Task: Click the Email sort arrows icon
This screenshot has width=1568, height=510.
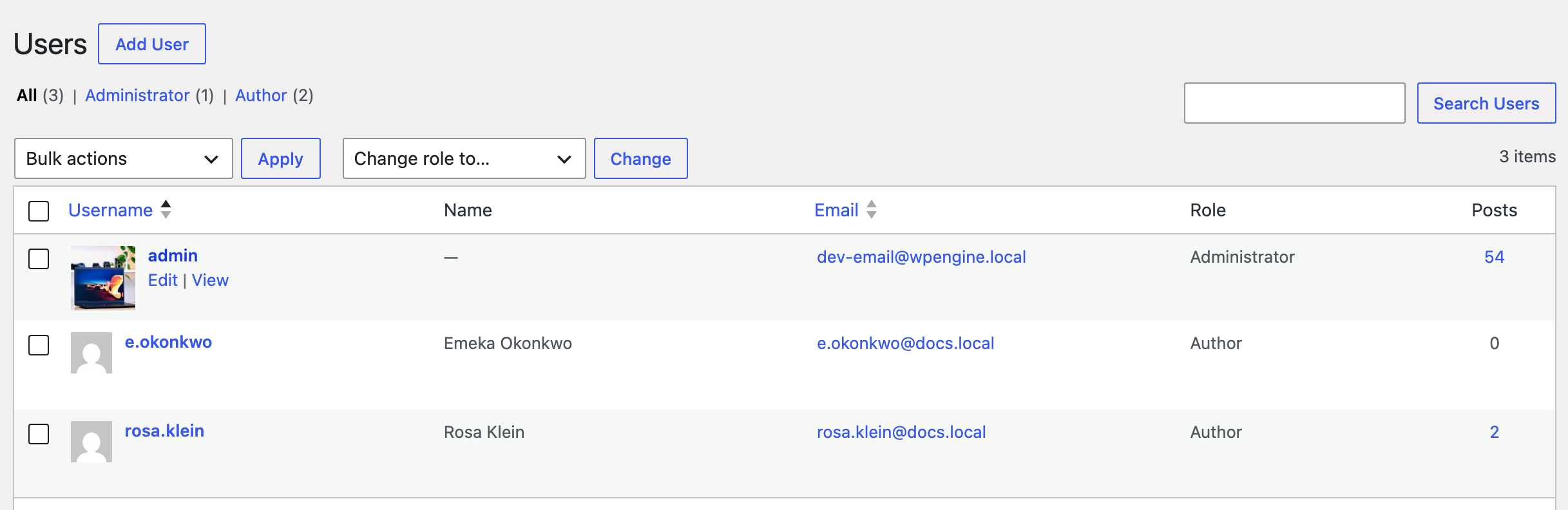Action: pos(871,209)
